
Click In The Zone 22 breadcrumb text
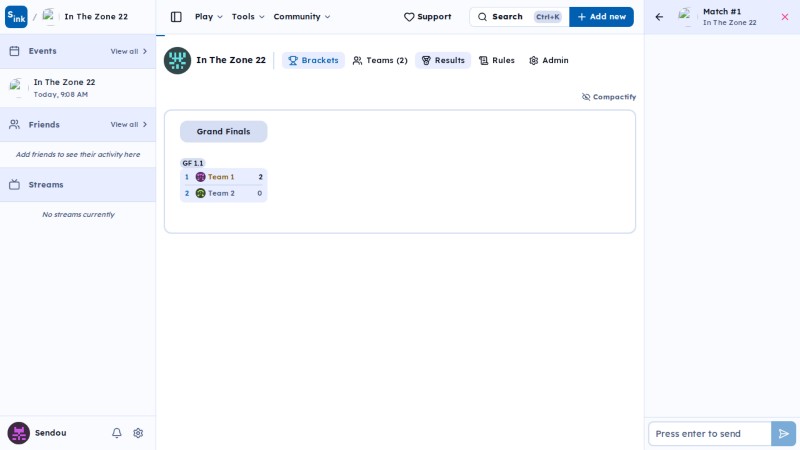click(96, 17)
